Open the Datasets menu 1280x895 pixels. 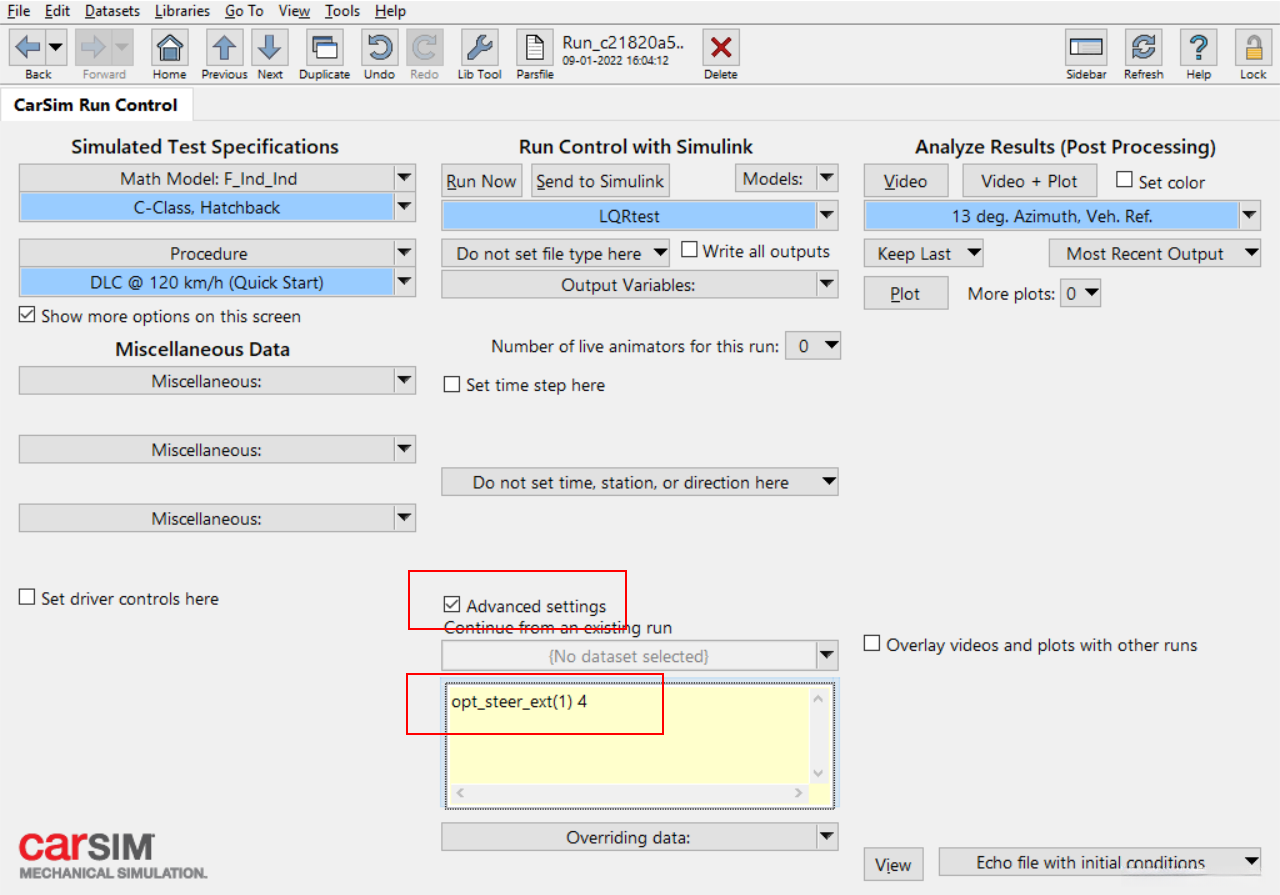[112, 11]
